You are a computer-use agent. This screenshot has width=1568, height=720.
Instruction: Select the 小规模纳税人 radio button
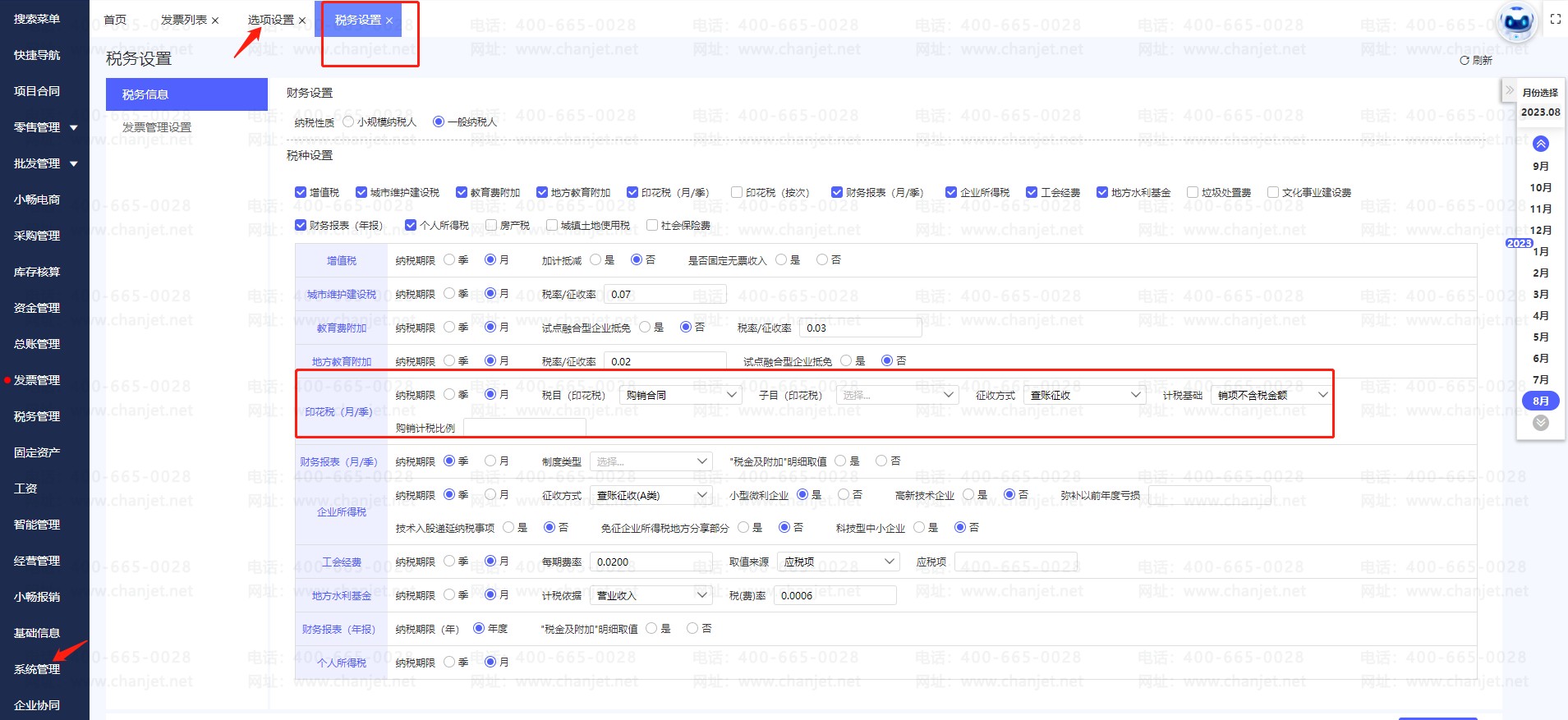[x=348, y=122]
